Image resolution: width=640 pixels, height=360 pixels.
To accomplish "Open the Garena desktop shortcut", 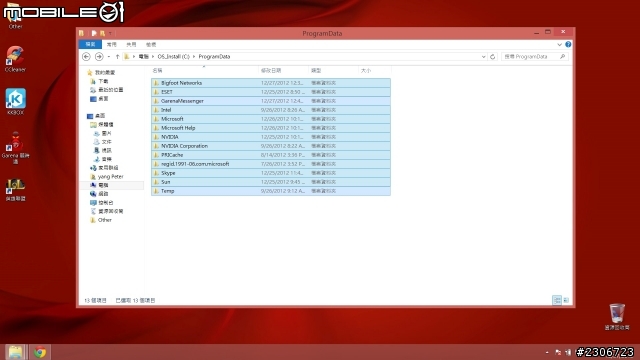I will [16, 148].
